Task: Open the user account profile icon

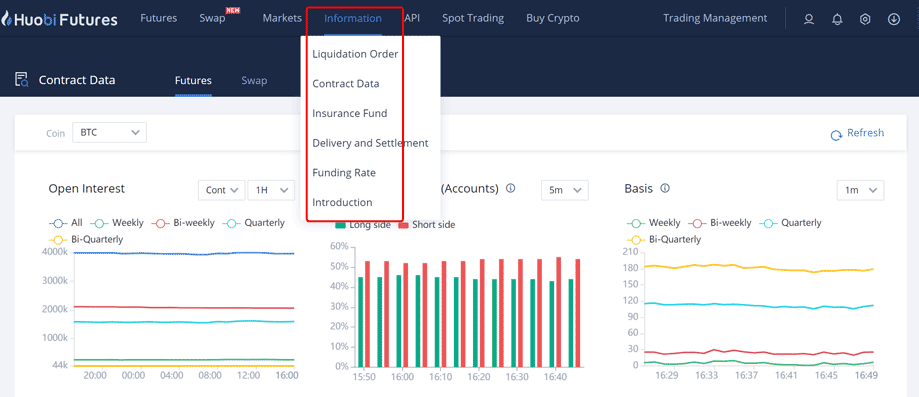Action: [x=809, y=19]
